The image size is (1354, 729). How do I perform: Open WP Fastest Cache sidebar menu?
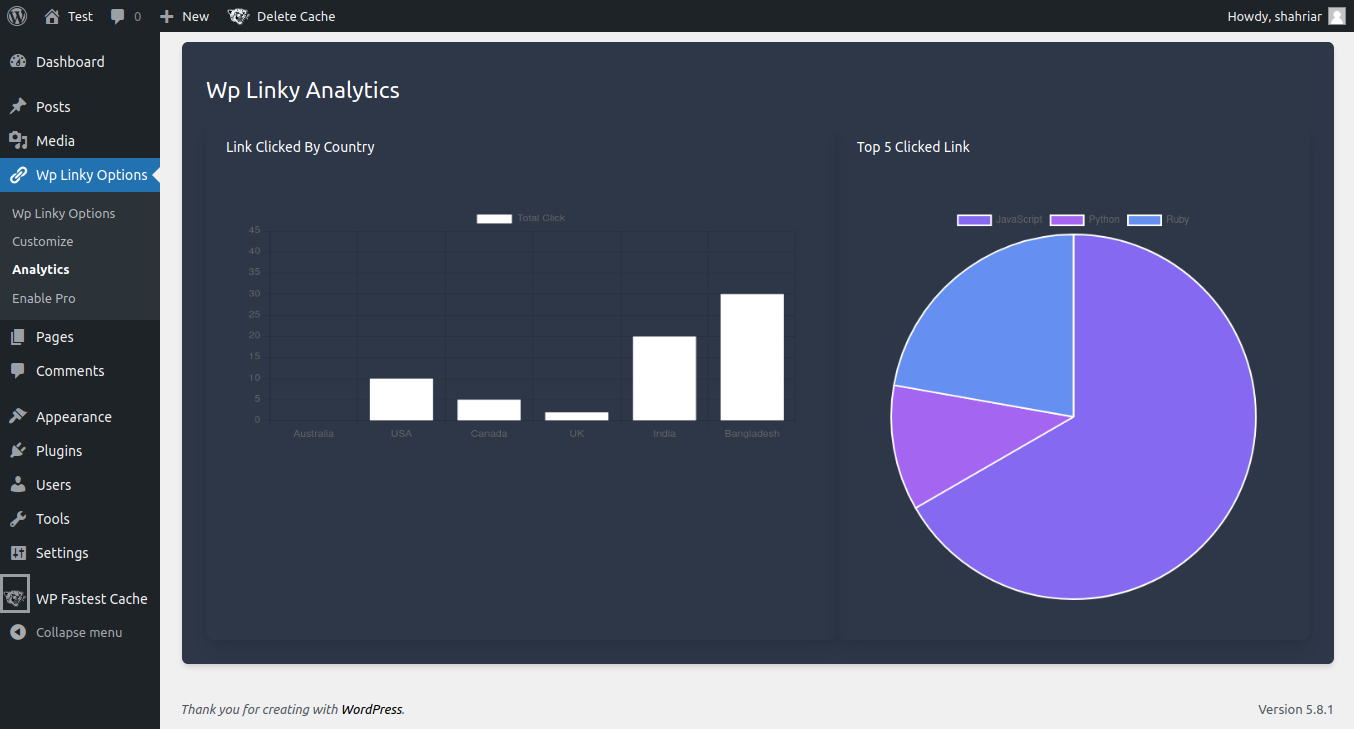tap(80, 599)
